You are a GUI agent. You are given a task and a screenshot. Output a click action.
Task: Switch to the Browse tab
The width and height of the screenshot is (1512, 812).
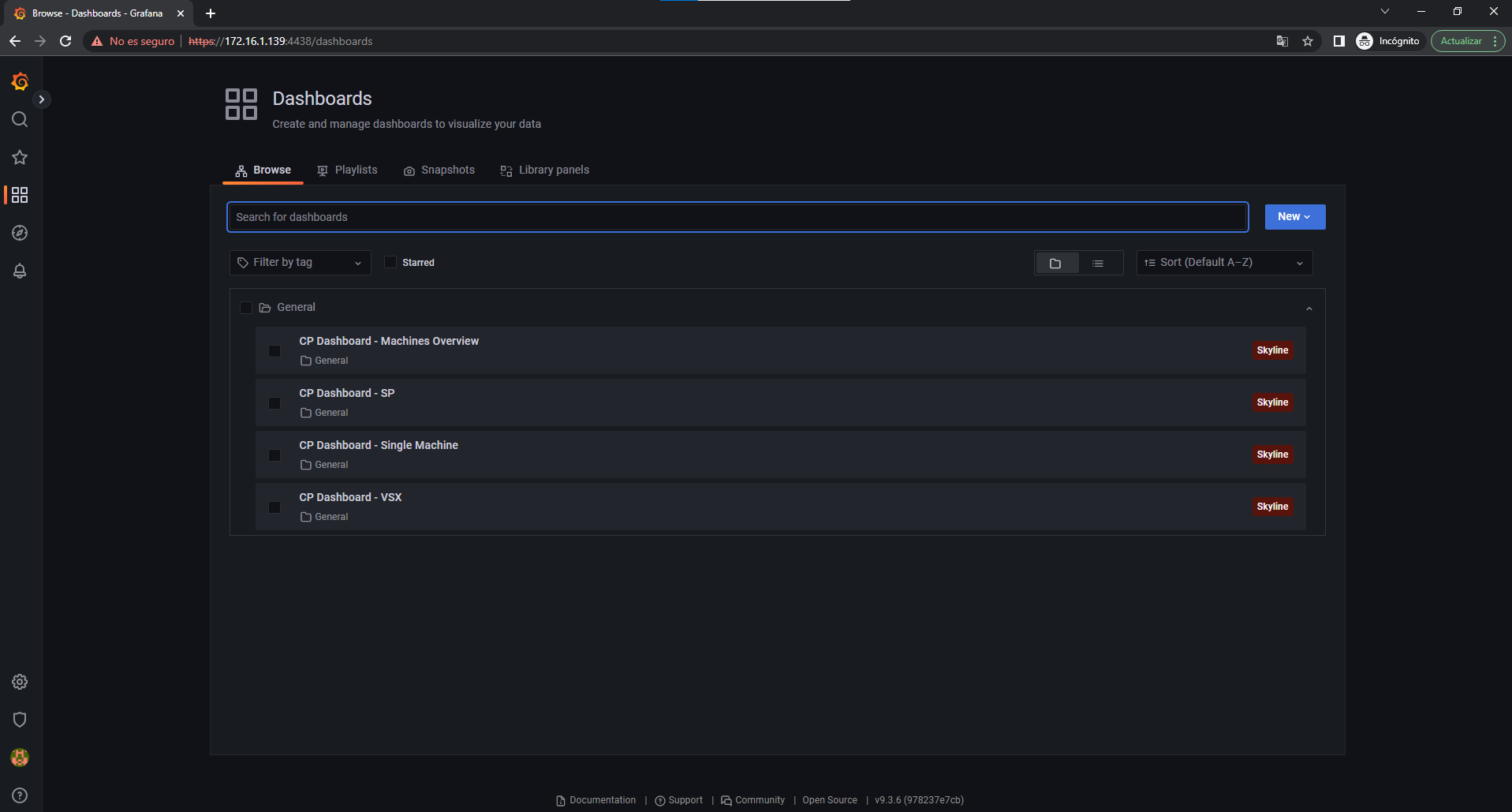[x=263, y=170]
